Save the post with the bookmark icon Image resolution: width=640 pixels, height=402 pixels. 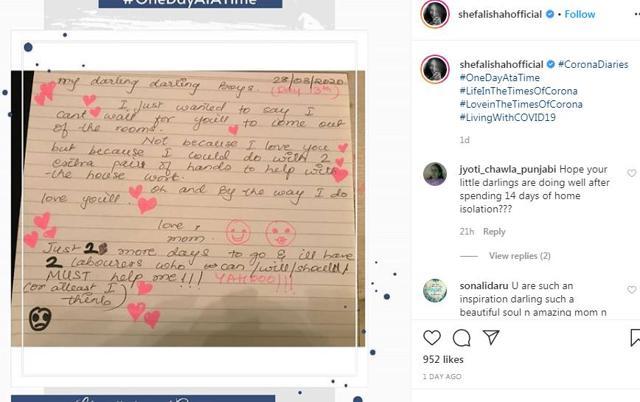pos(635,338)
